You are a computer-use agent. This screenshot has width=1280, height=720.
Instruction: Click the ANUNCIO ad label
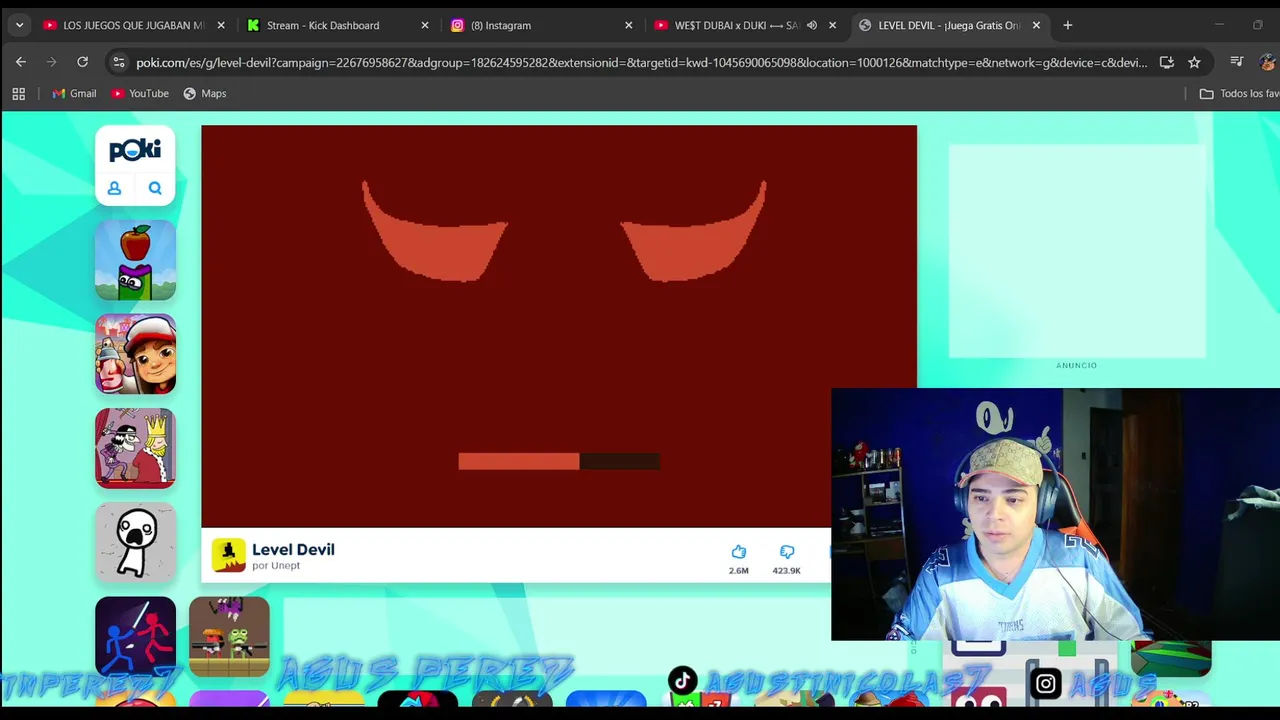pyautogui.click(x=1077, y=365)
